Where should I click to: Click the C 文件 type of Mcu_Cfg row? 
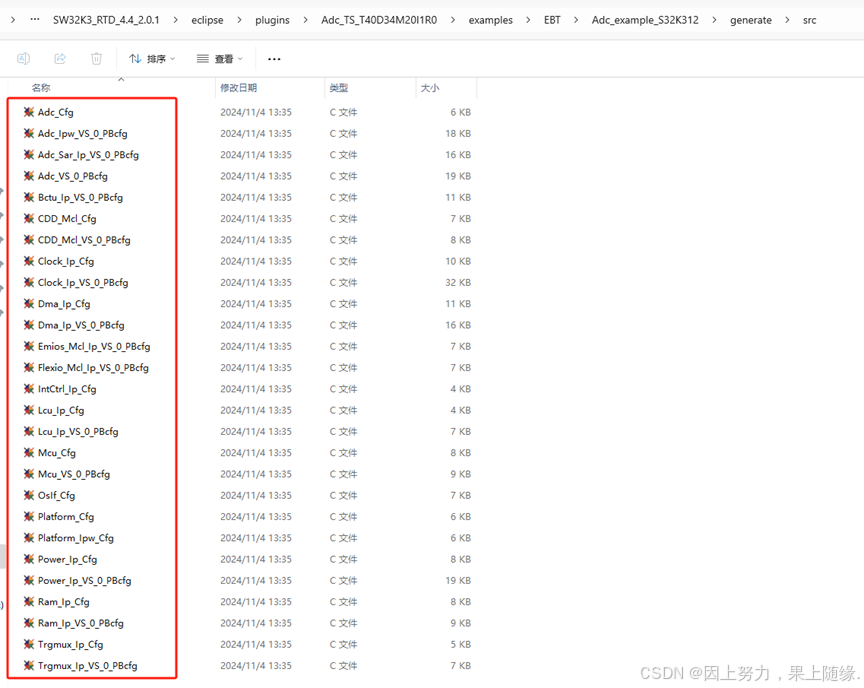(343, 453)
